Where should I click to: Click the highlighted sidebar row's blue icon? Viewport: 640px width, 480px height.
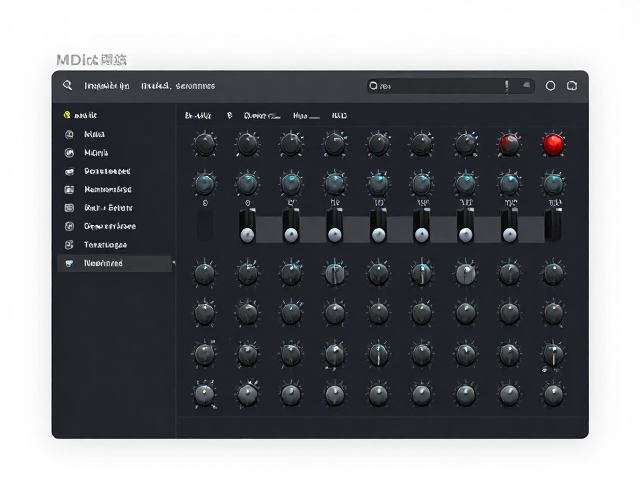(x=69, y=263)
